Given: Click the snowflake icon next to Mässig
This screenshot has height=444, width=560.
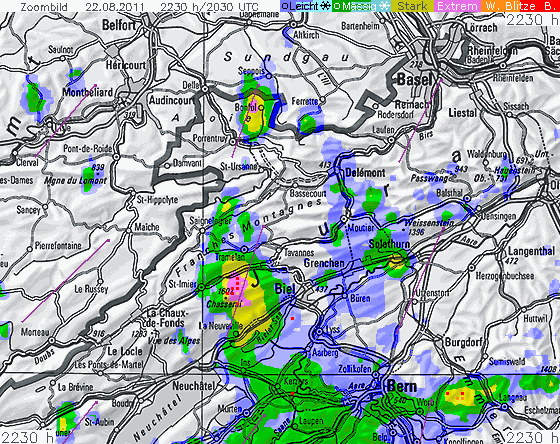Looking at the screenshot, I should [384, 6].
